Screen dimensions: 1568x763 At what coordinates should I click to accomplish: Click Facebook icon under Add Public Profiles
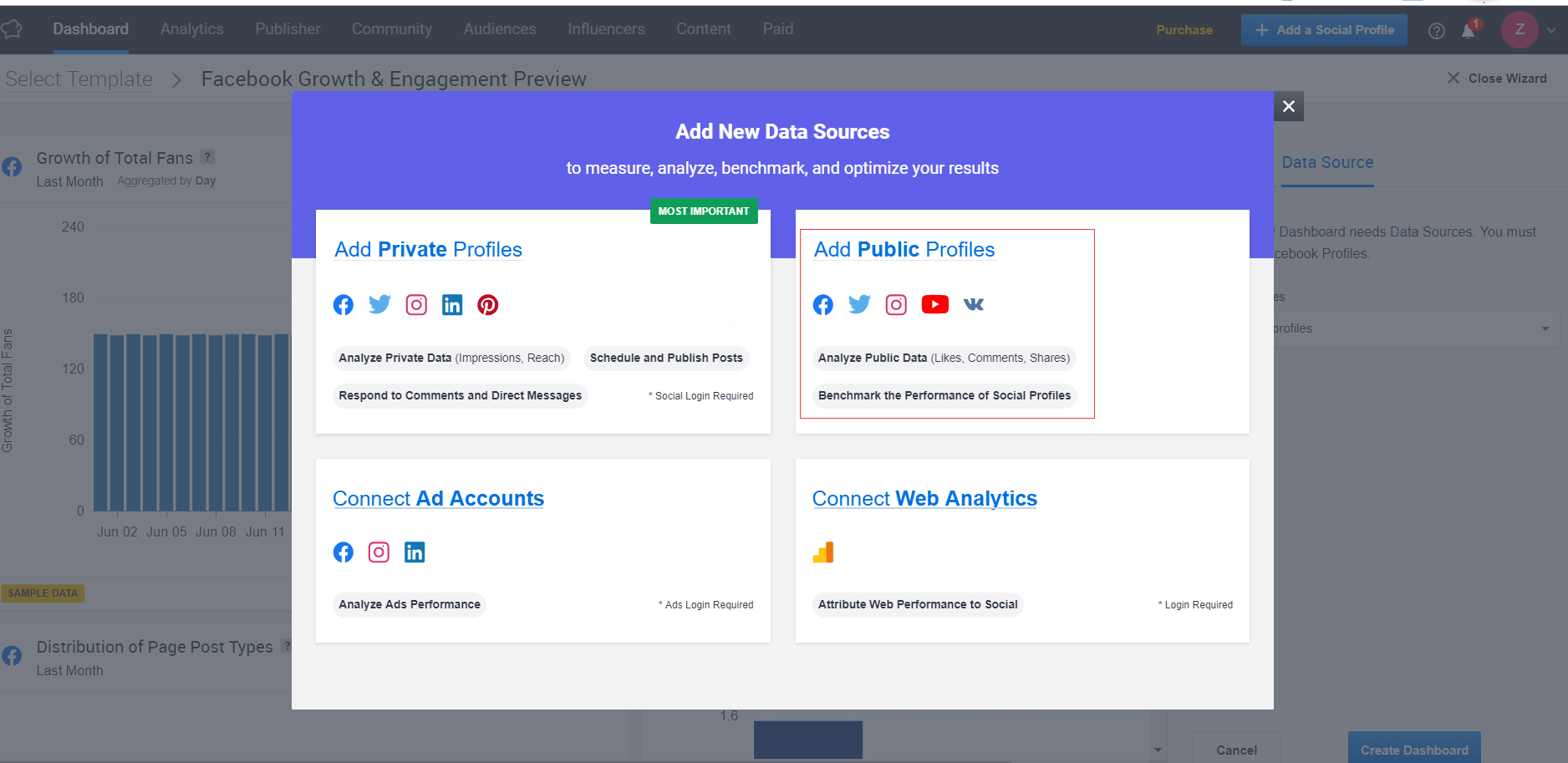pos(823,305)
